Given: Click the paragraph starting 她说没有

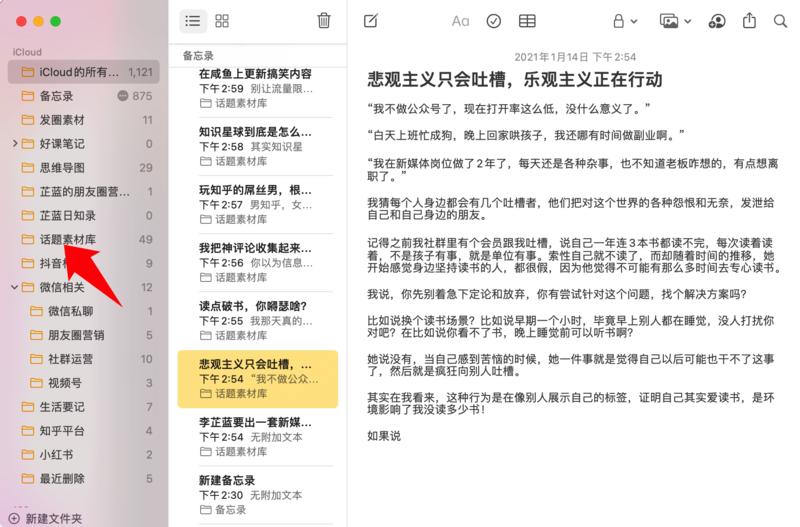Looking at the screenshot, I should pos(571,365).
